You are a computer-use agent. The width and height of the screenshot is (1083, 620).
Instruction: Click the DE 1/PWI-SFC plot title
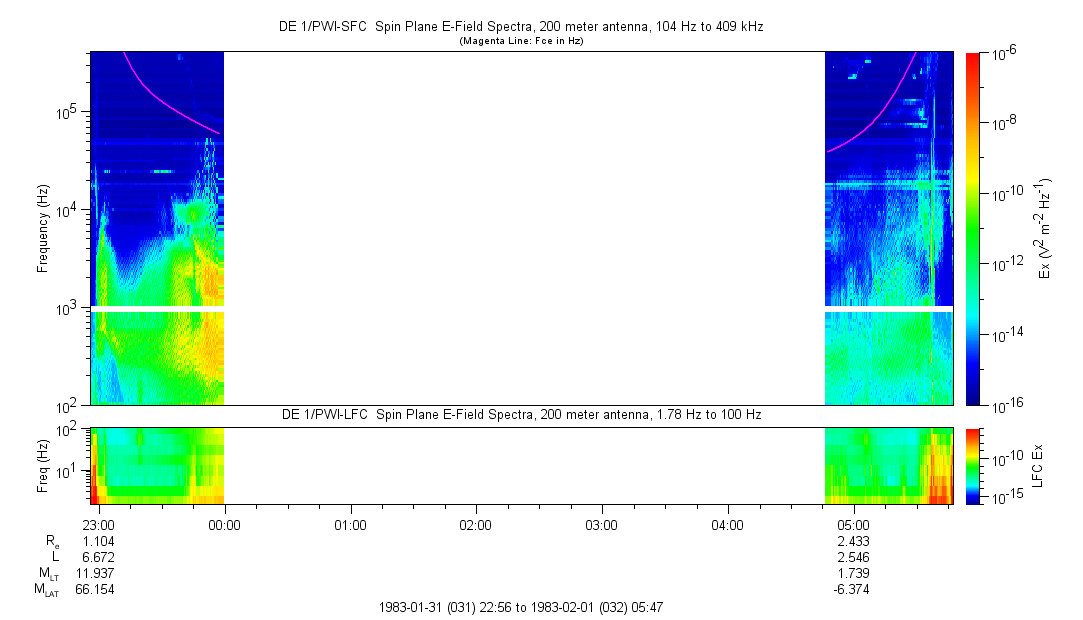(x=520, y=27)
